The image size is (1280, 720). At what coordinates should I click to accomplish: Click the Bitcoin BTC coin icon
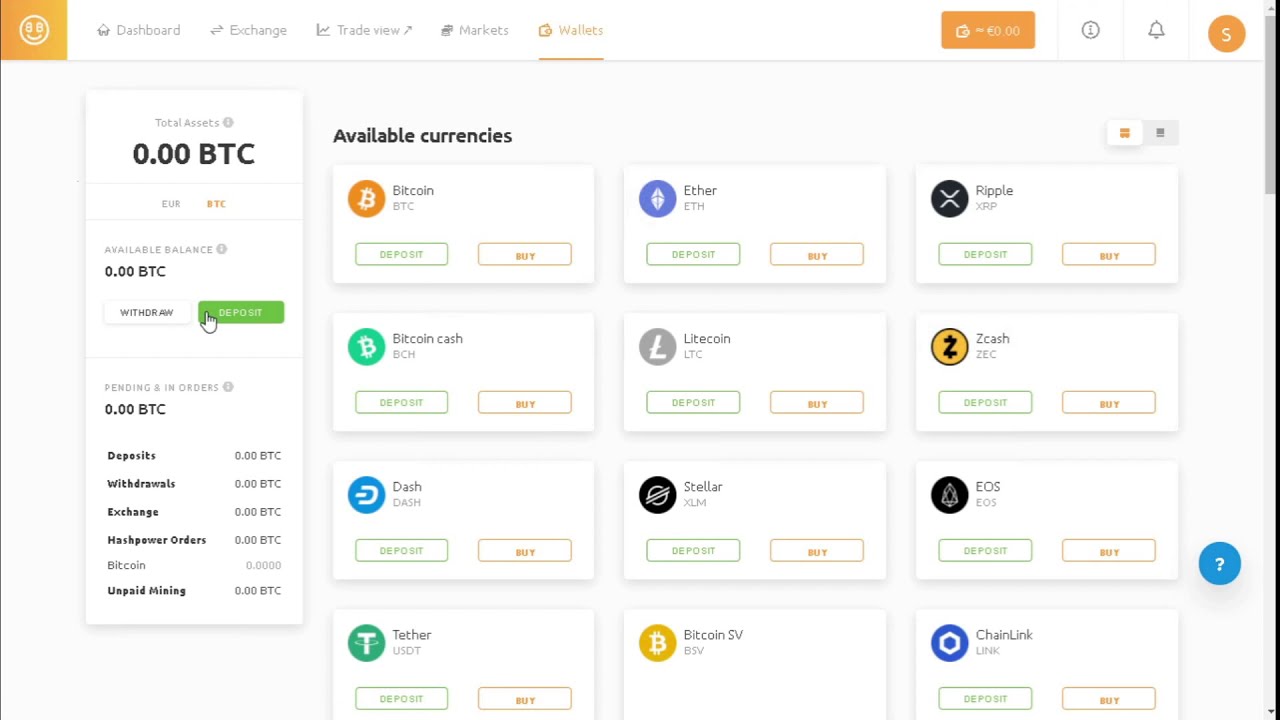coord(366,198)
